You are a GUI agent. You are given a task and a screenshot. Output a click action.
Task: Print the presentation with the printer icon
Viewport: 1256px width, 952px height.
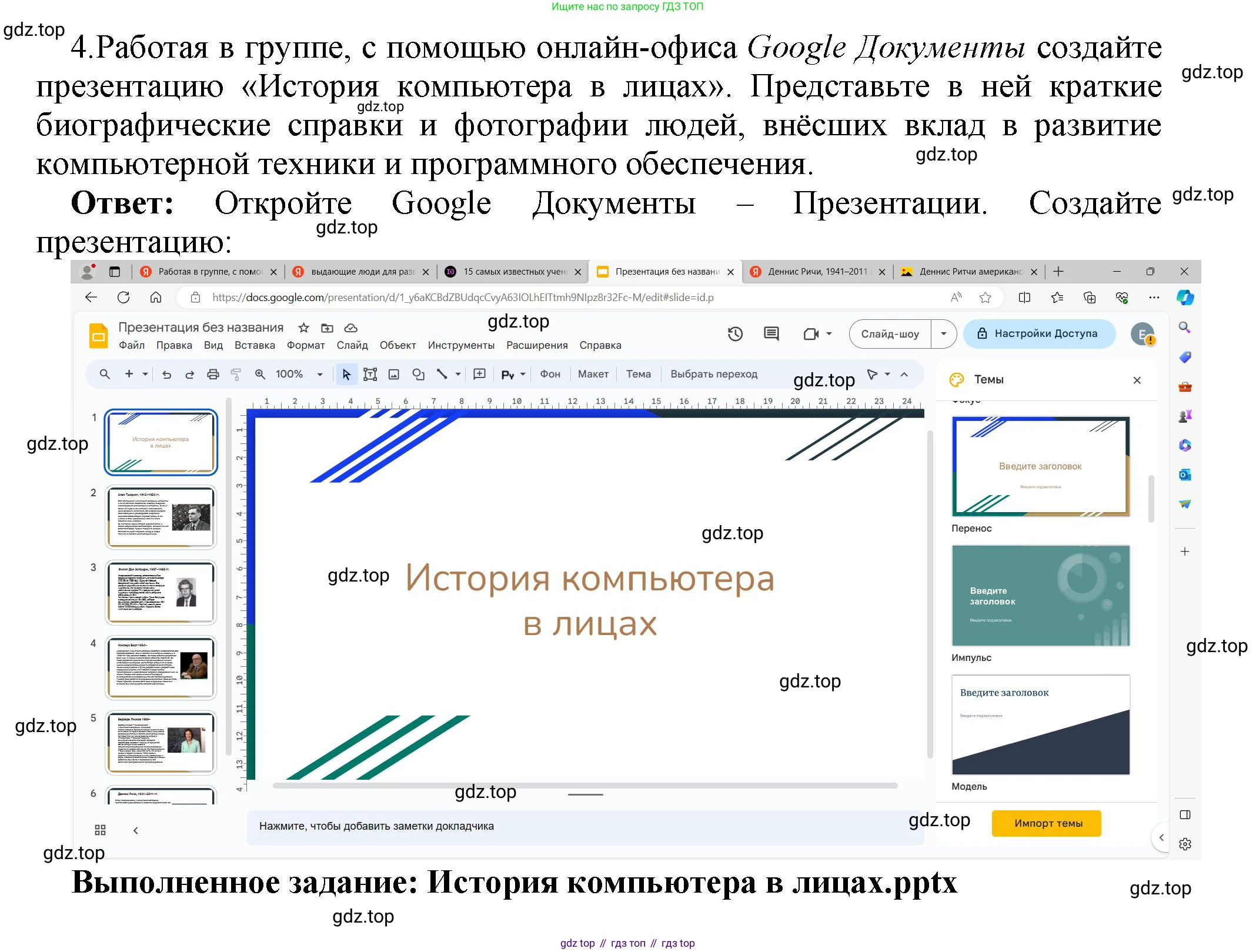click(213, 375)
